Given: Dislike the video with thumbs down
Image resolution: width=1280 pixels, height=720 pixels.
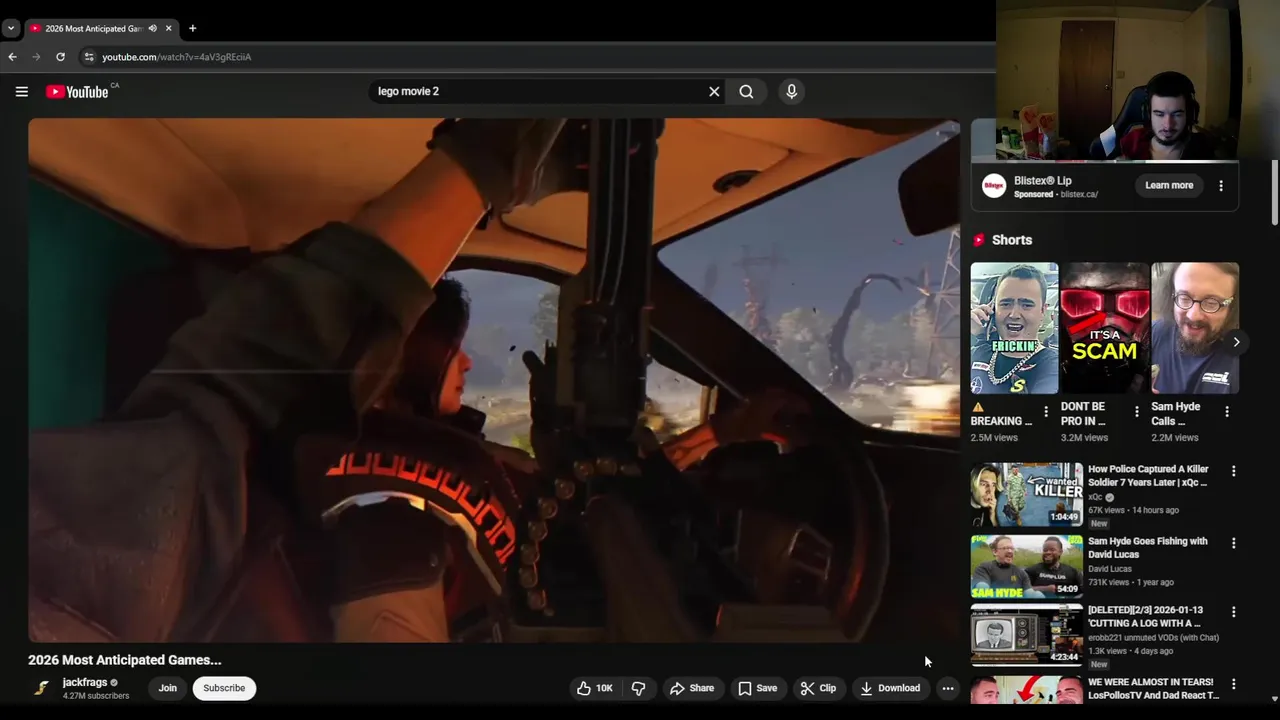Looking at the screenshot, I should point(638,688).
